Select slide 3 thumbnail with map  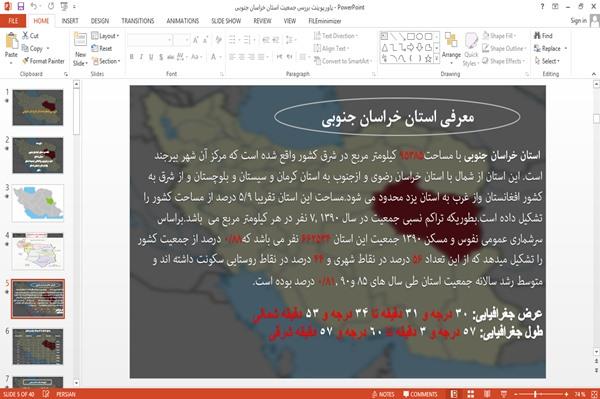(38, 204)
